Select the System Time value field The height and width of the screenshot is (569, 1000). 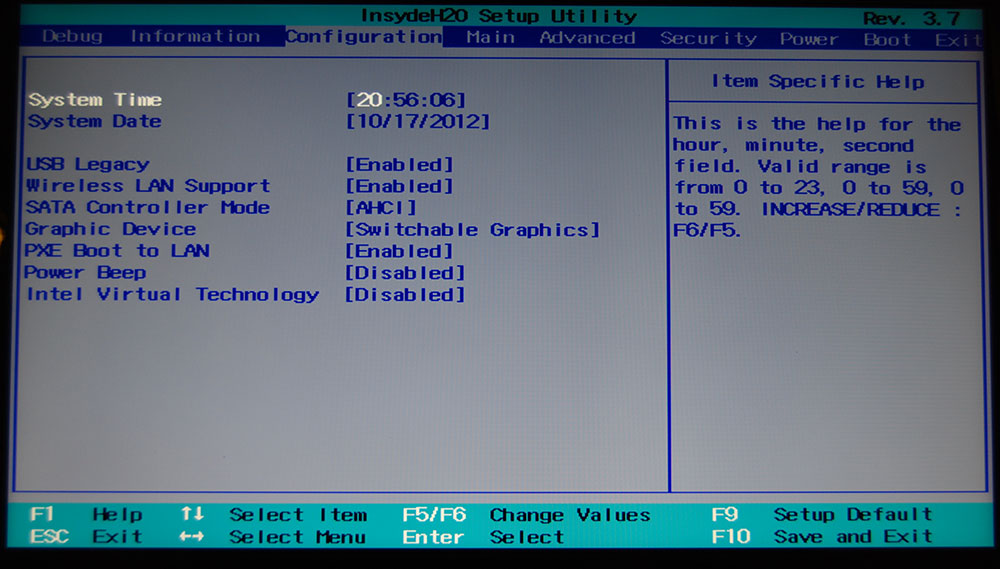(x=406, y=100)
